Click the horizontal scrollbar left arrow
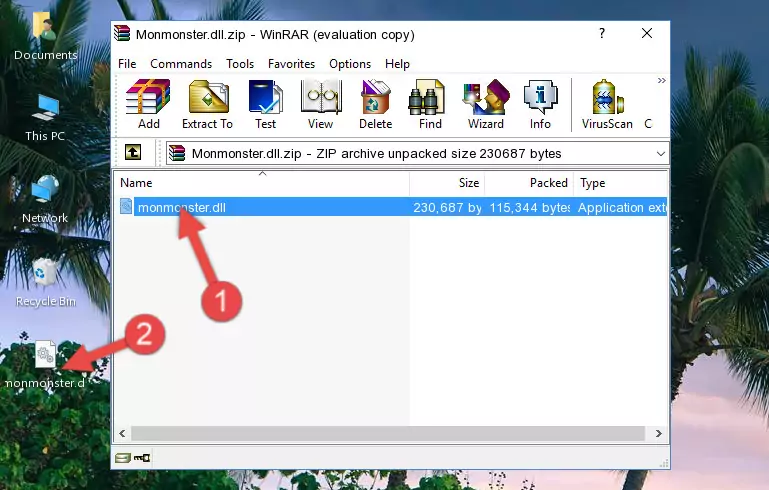This screenshot has width=769, height=490. pos(122,434)
